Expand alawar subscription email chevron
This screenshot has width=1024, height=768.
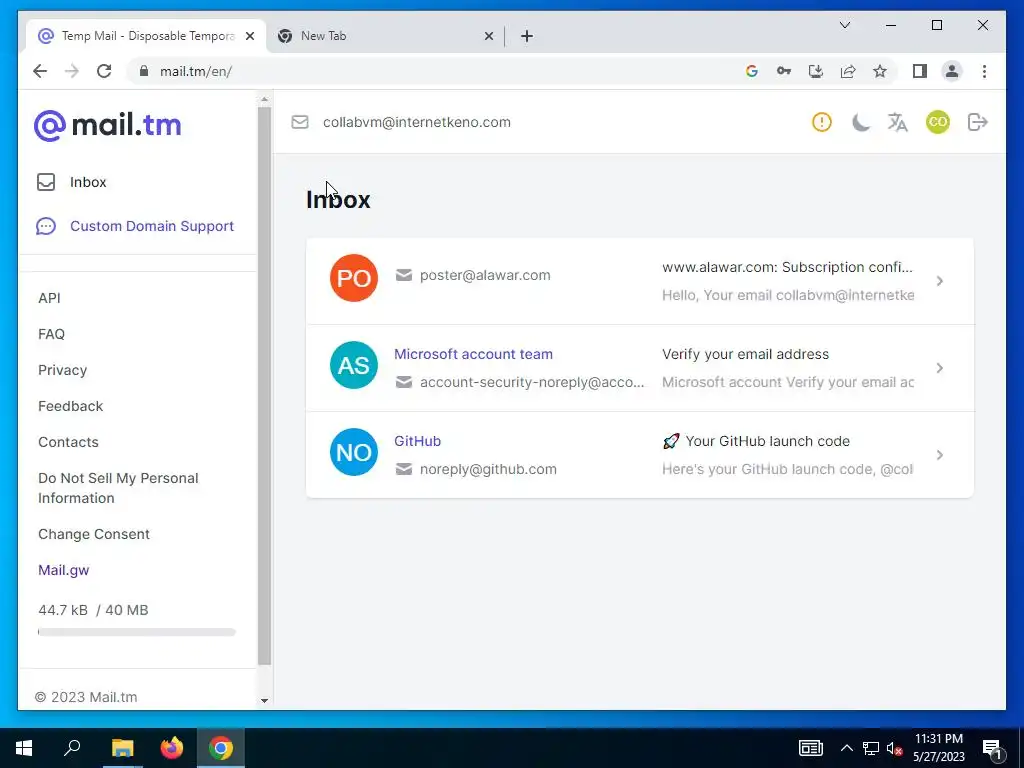click(x=940, y=281)
